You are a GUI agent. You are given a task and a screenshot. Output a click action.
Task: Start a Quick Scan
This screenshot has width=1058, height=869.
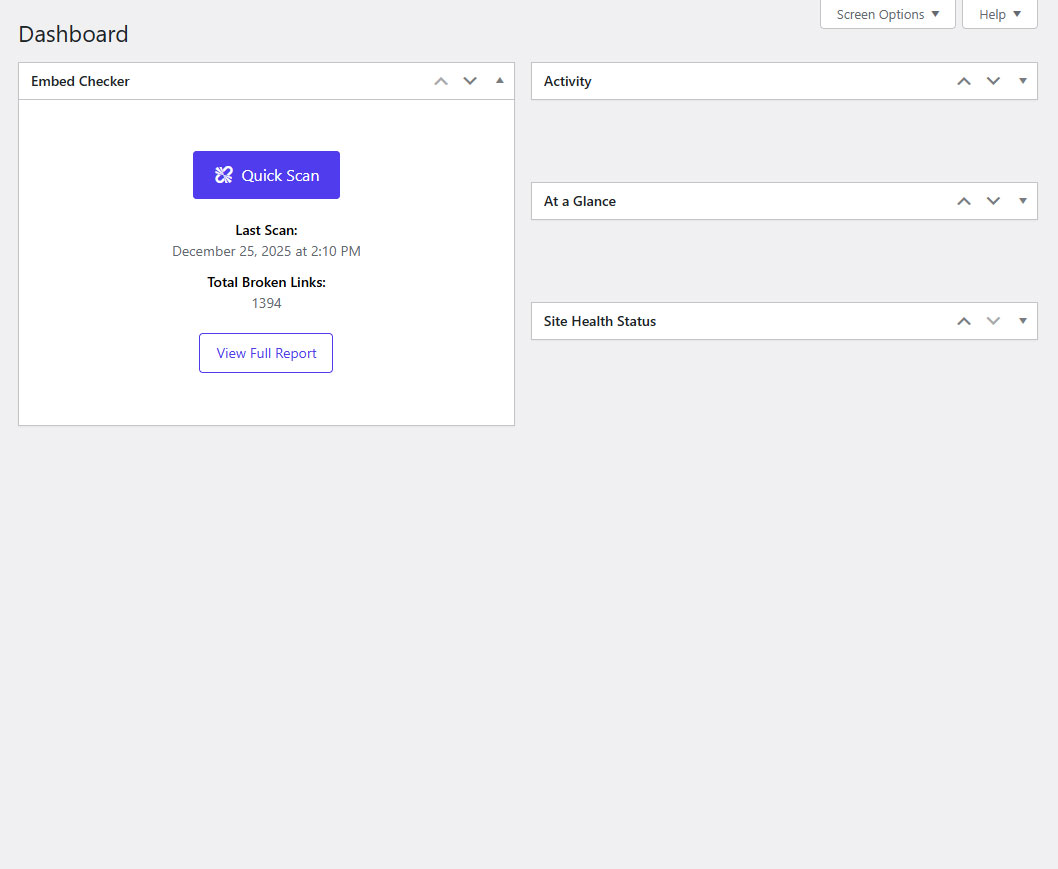[x=266, y=175]
